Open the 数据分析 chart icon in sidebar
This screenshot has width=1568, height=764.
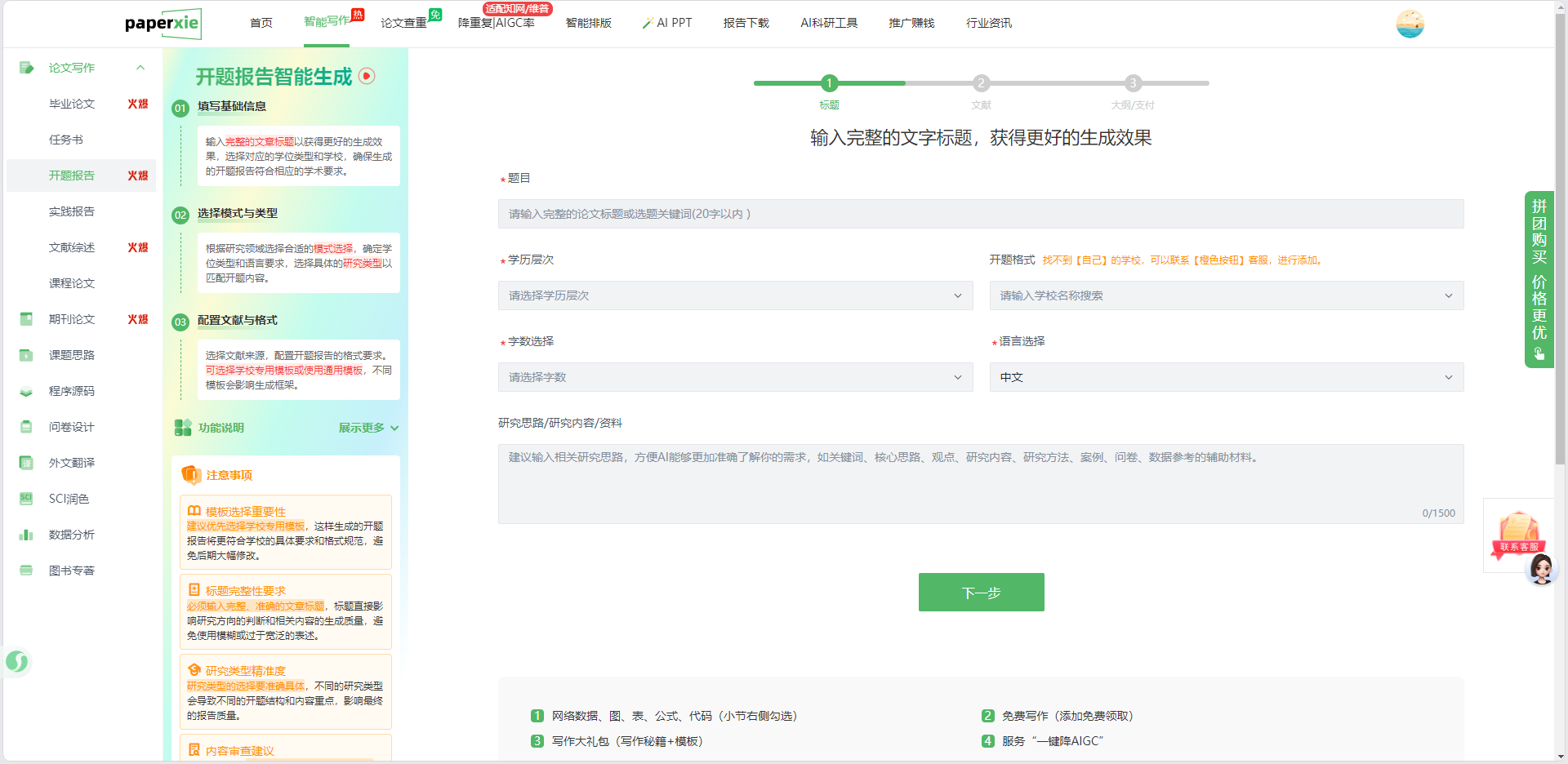point(26,535)
